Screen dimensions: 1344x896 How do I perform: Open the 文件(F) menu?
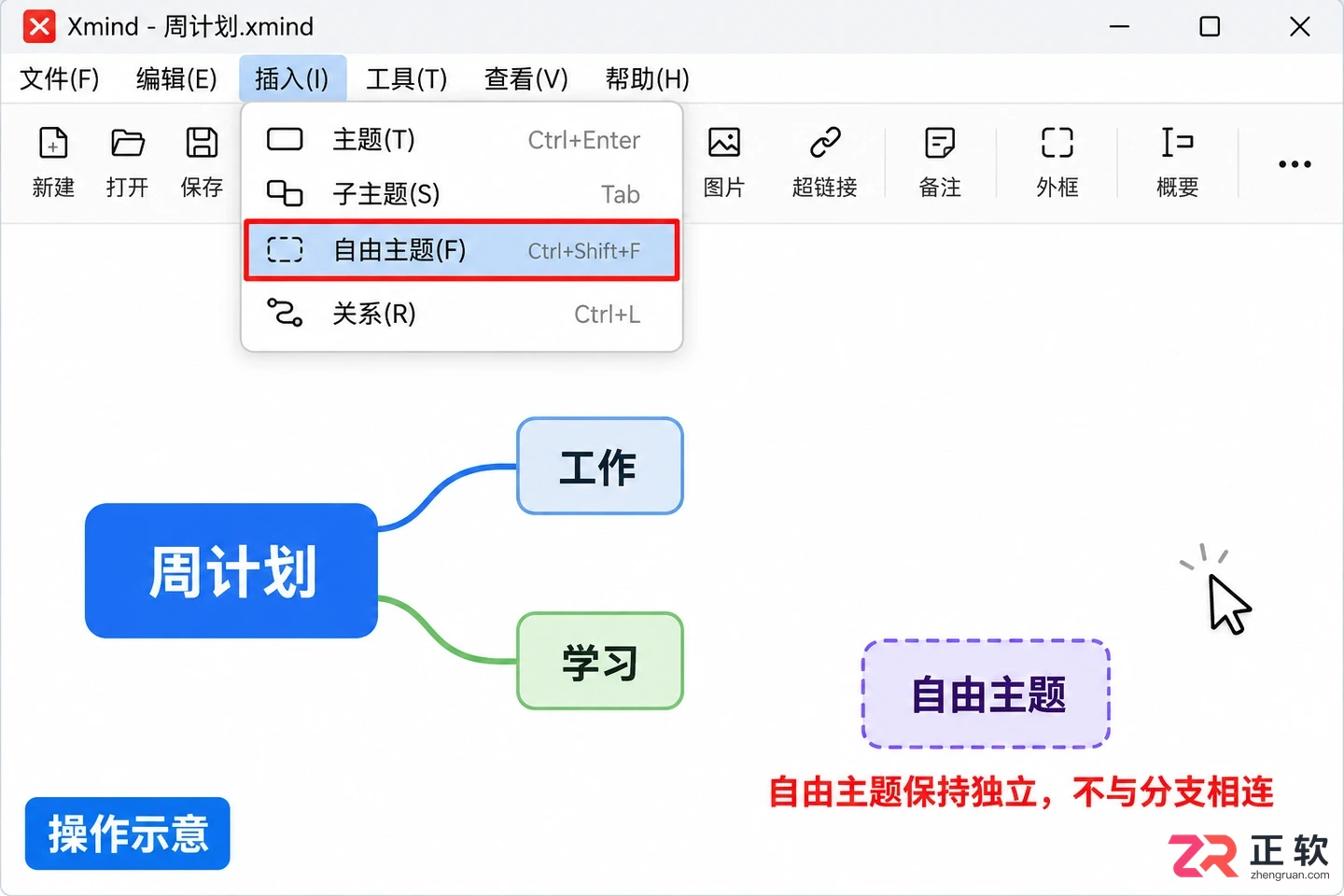60,79
